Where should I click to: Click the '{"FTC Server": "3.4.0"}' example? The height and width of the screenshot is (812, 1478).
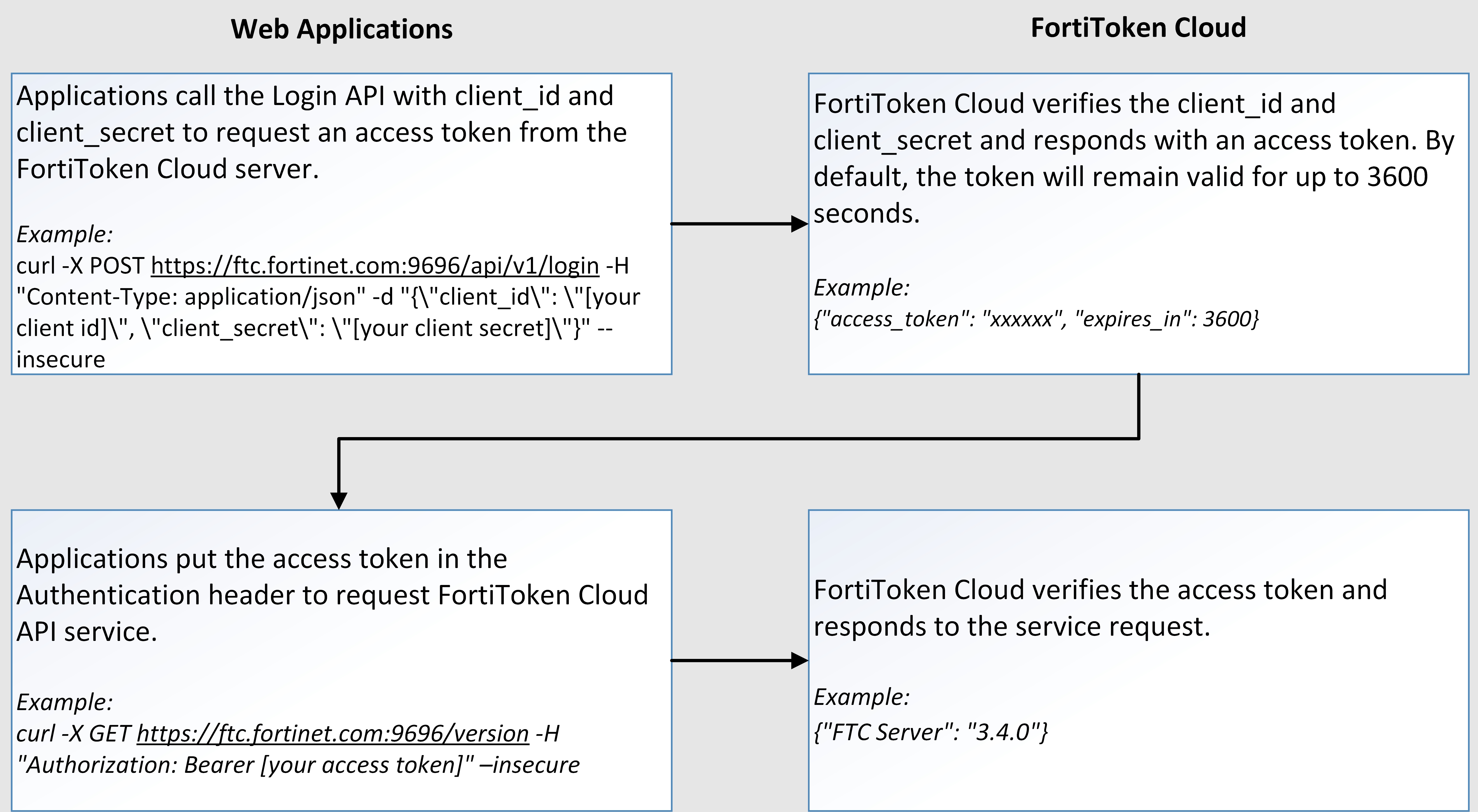pyautogui.click(x=931, y=732)
